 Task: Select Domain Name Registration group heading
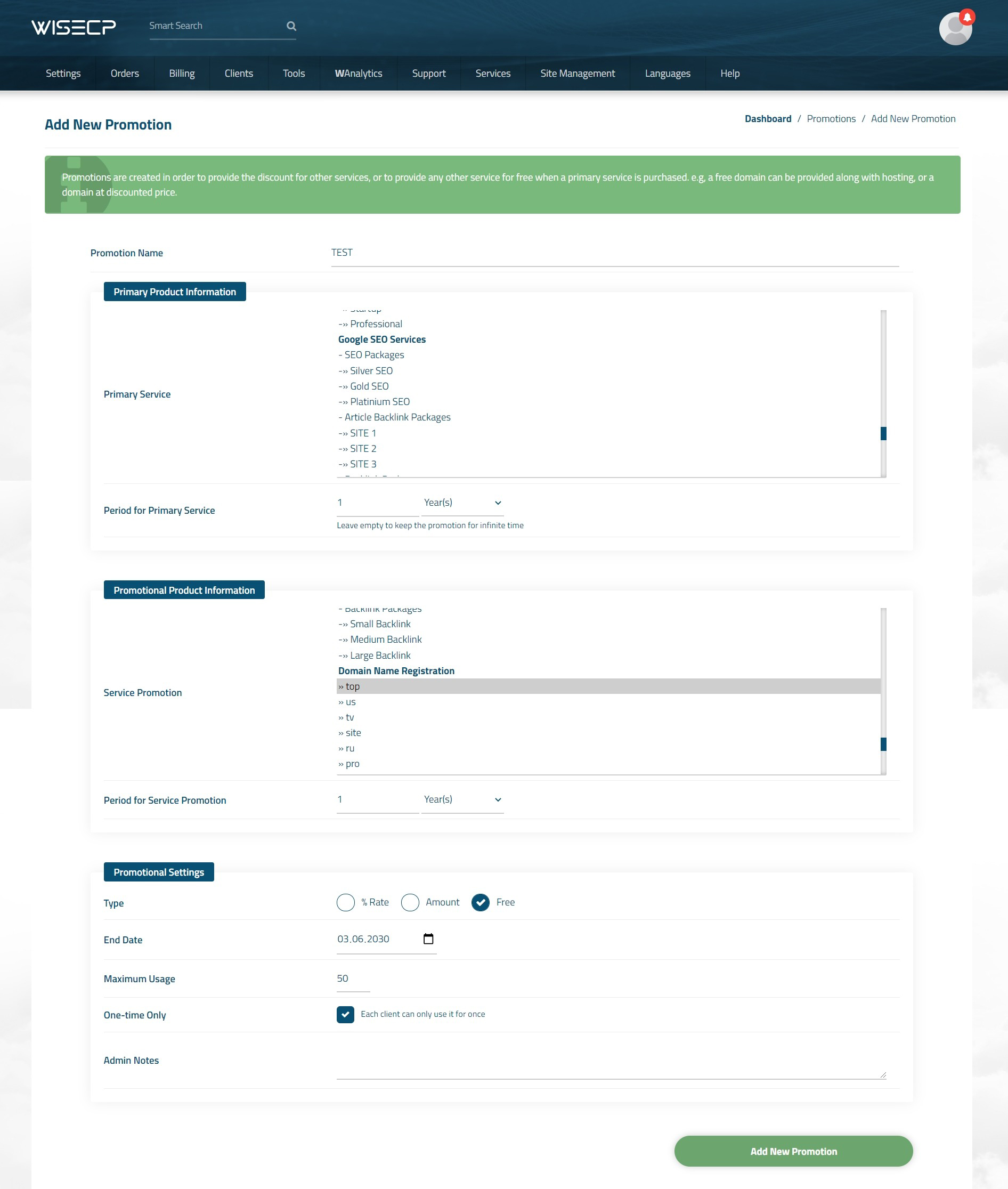(608, 670)
